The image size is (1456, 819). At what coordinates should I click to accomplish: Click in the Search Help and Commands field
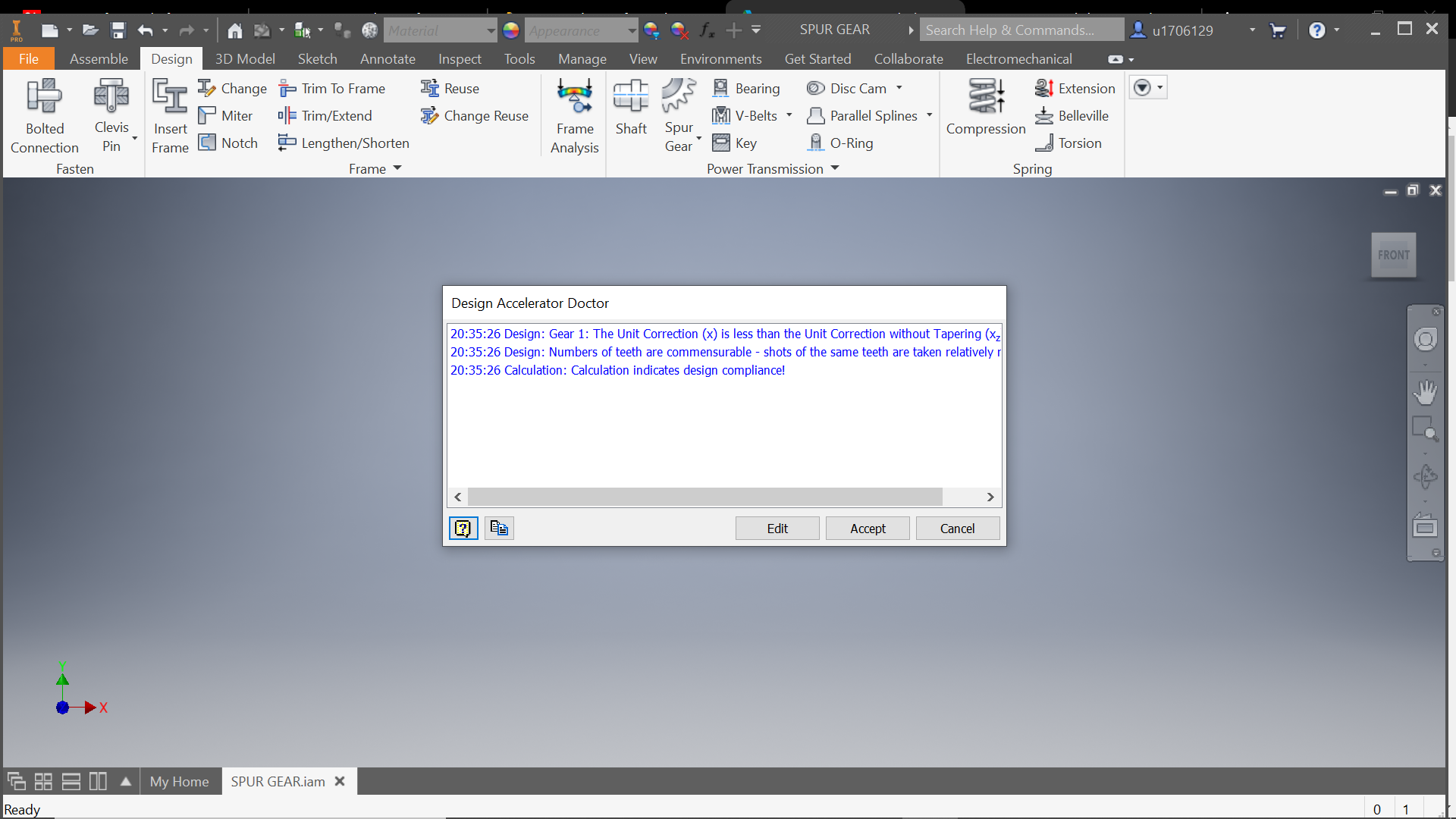1021,29
